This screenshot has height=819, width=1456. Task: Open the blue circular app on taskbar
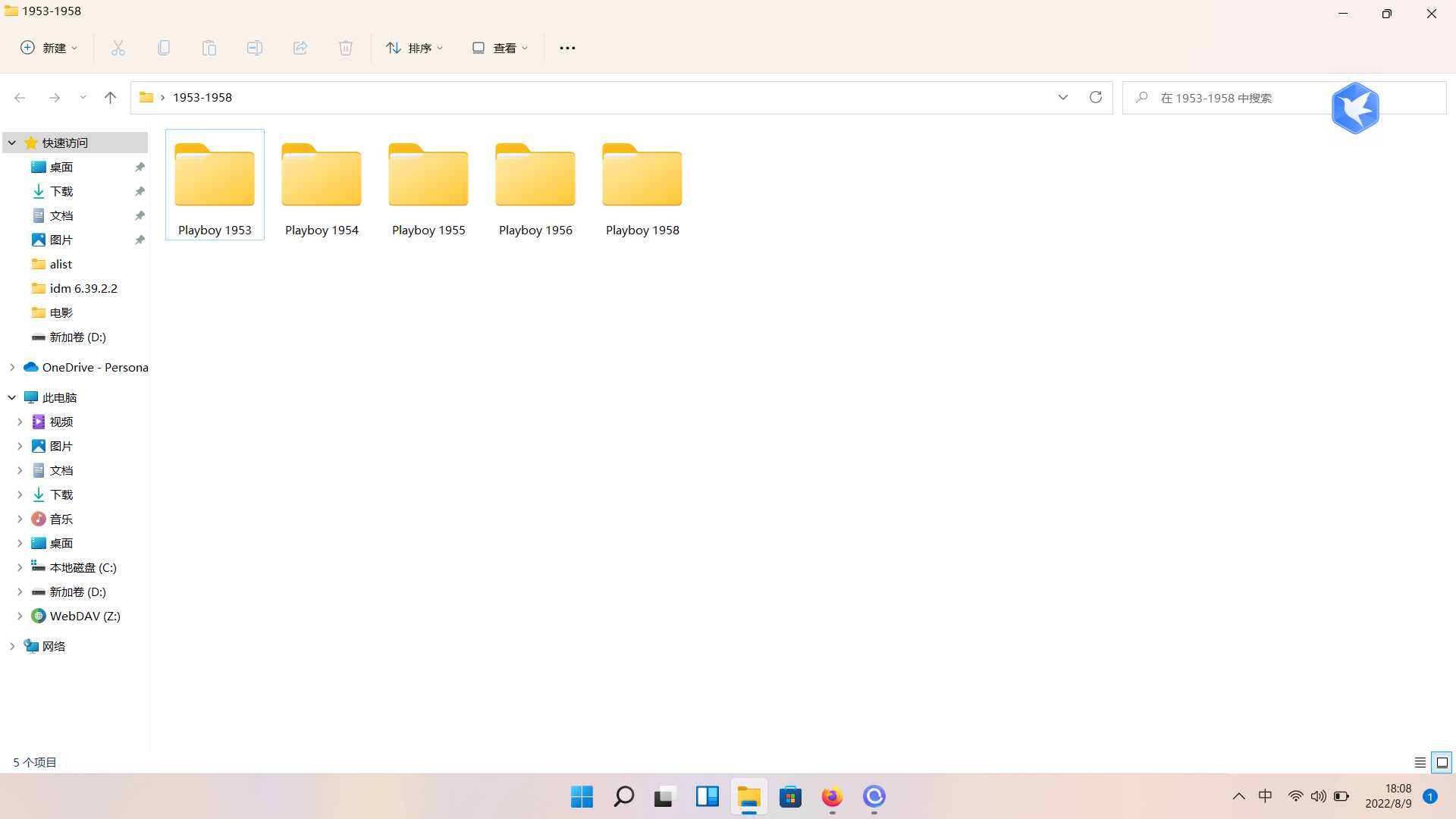pos(874,796)
